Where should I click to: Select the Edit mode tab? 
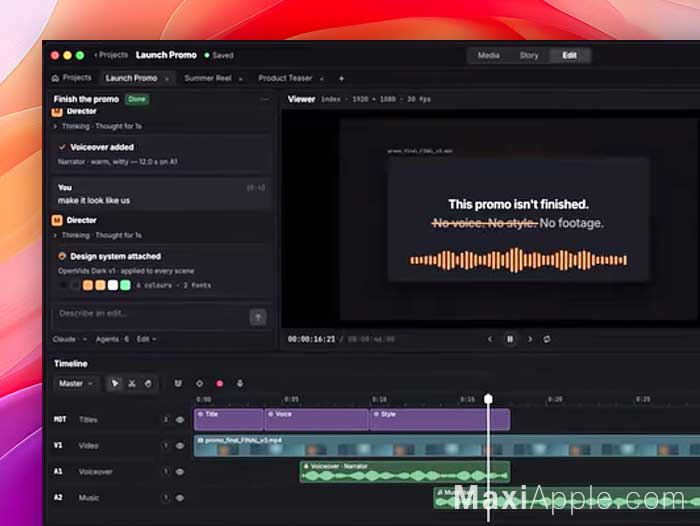[570, 55]
